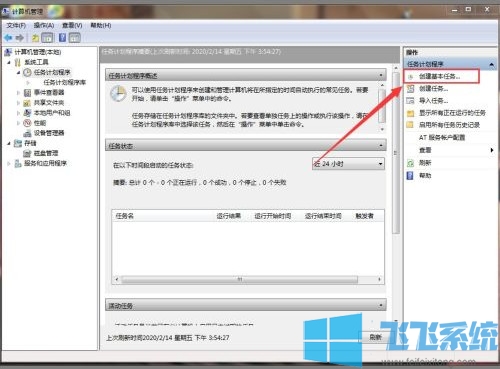
Task: Open the 近 24 小时 dropdown
Action: (348, 164)
